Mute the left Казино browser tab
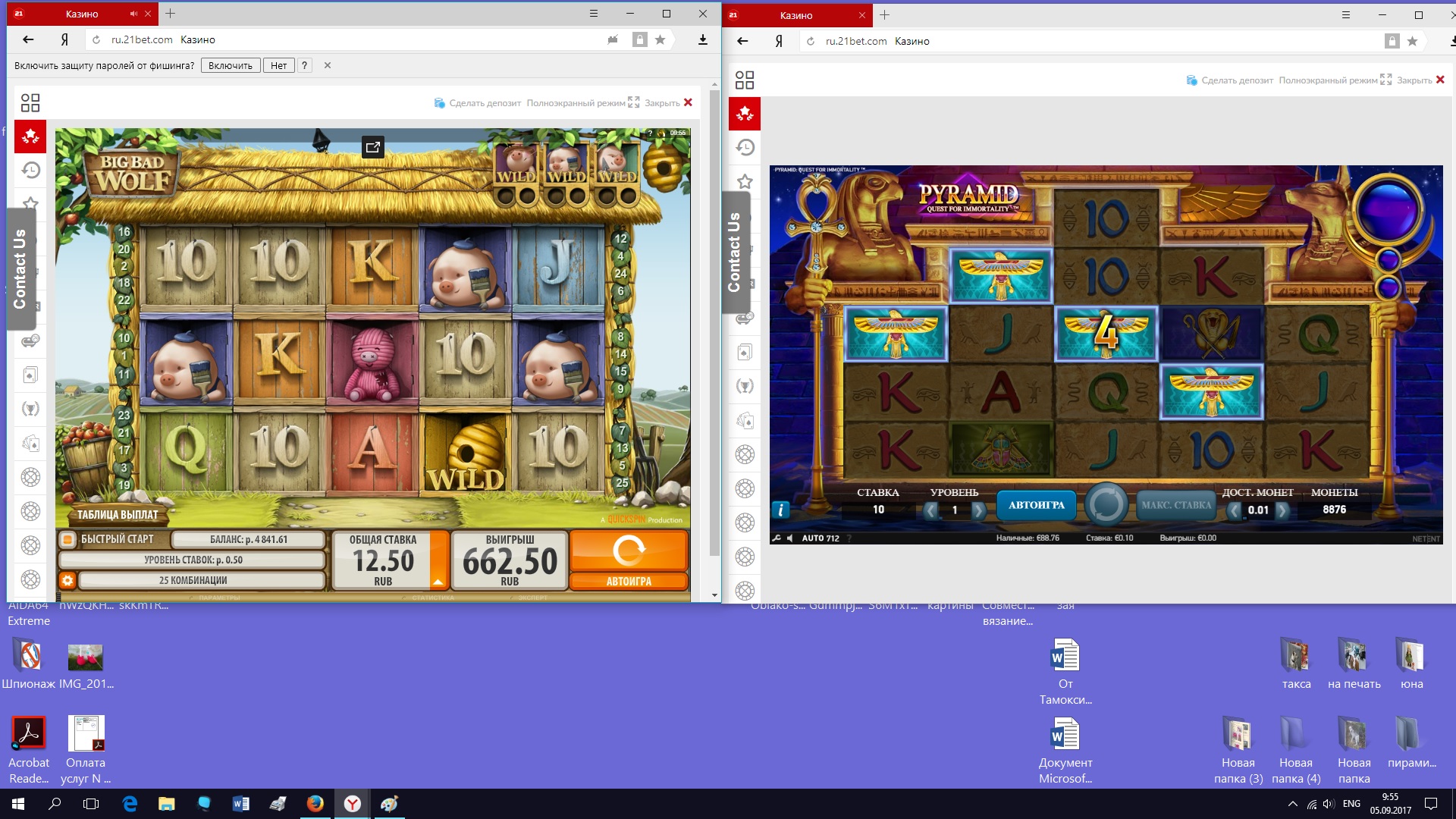 (133, 14)
